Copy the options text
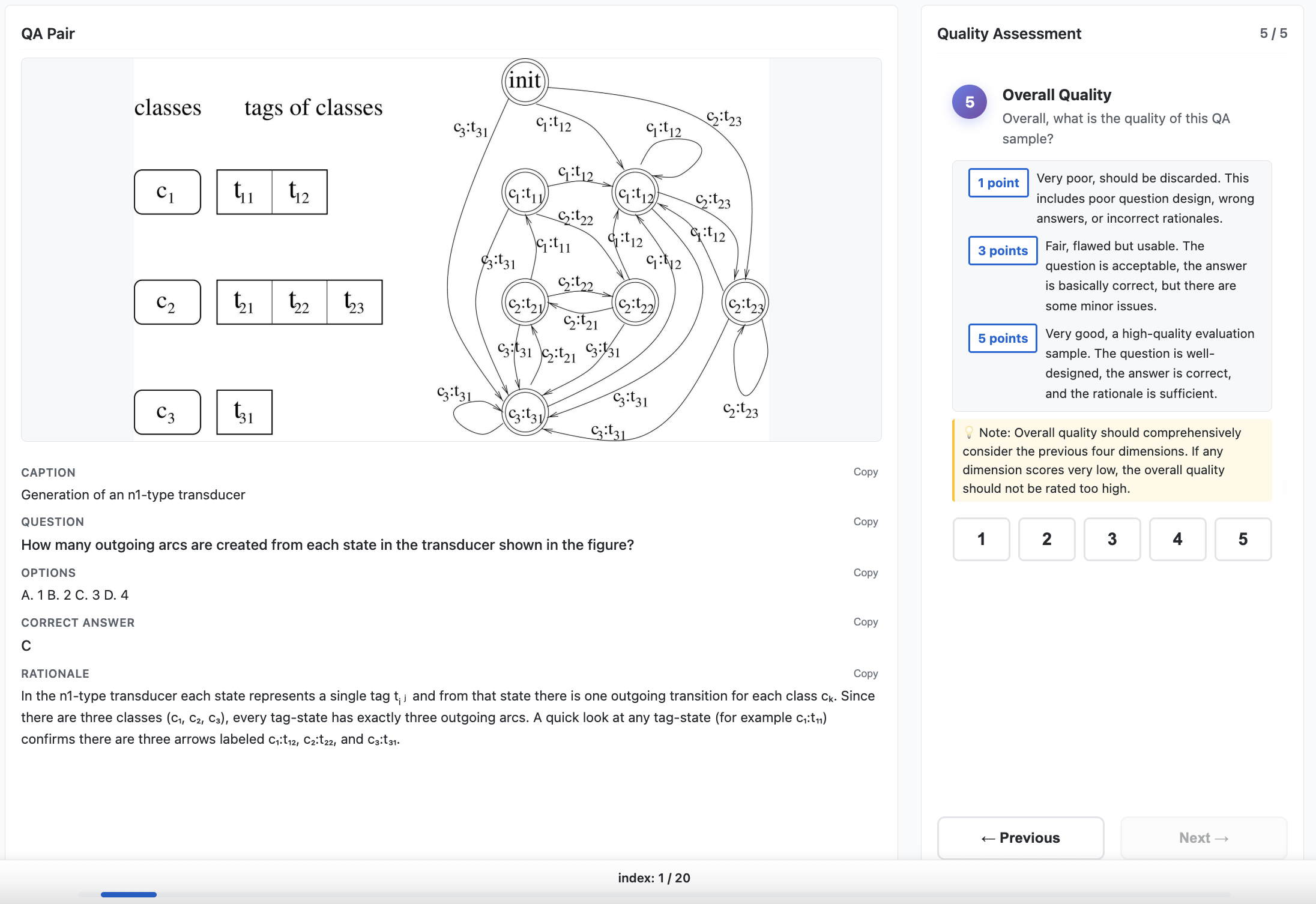This screenshot has width=1316, height=904. point(865,573)
